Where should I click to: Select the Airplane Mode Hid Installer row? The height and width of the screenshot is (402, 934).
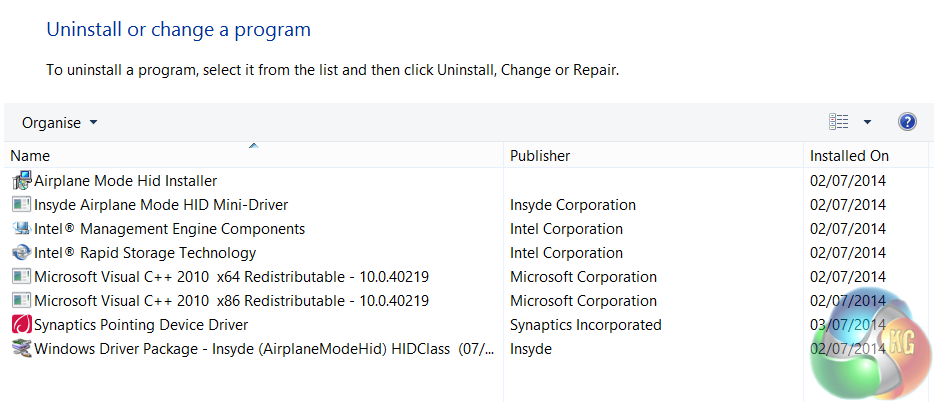pyautogui.click(x=125, y=181)
